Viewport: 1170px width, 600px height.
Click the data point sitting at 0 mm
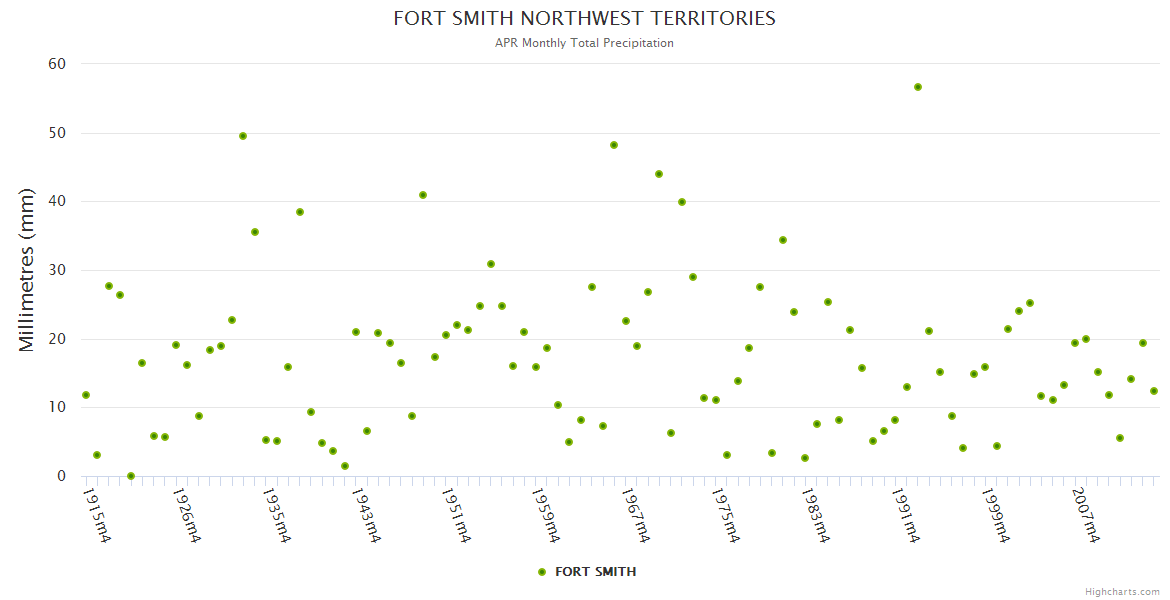131,476
